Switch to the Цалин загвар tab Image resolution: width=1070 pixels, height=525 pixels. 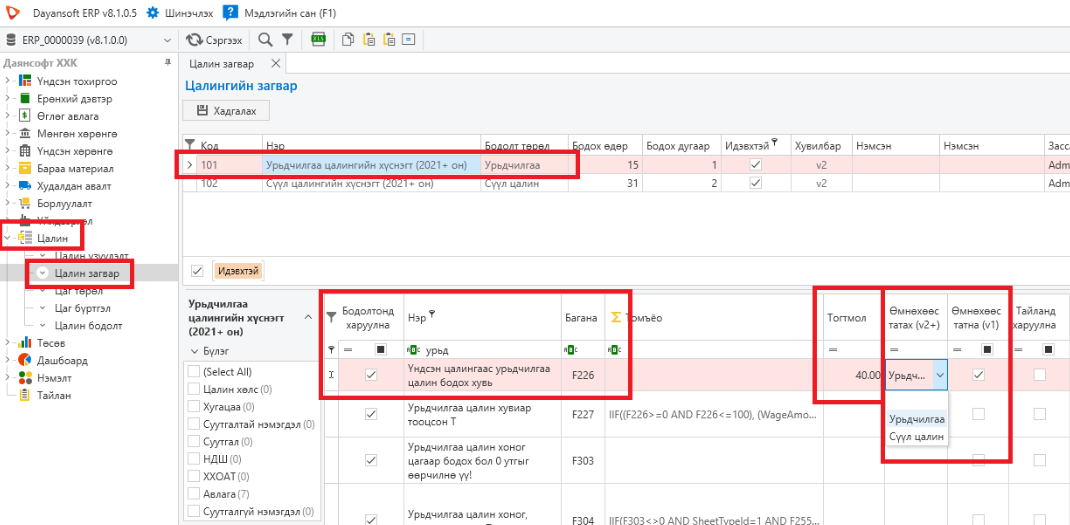click(x=222, y=63)
